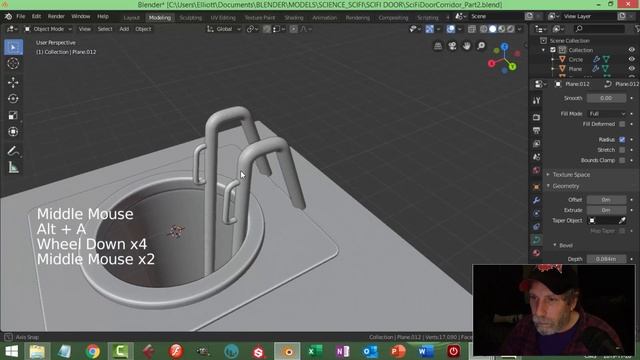The width and height of the screenshot is (640, 360).
Task: Open the File menu
Action: 20,17
